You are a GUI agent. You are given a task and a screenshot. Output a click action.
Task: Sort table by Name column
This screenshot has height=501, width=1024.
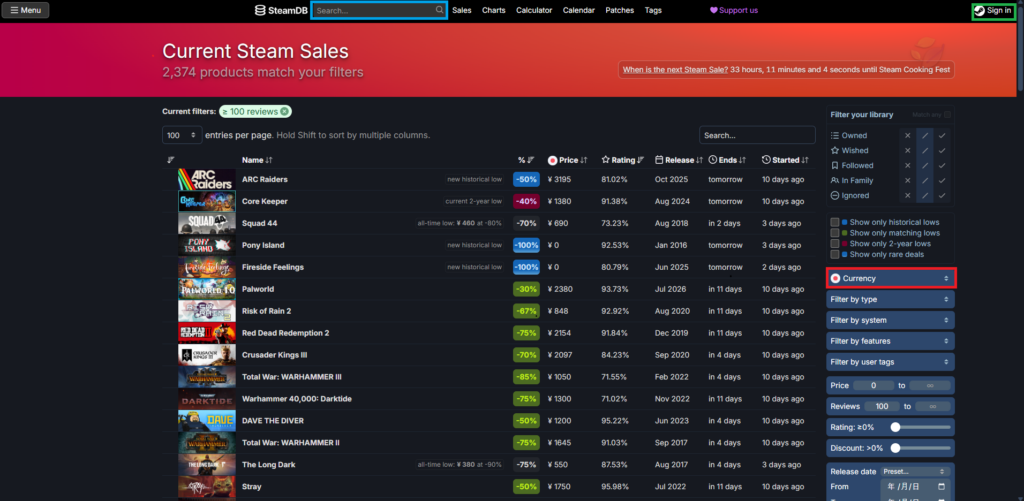(257, 160)
